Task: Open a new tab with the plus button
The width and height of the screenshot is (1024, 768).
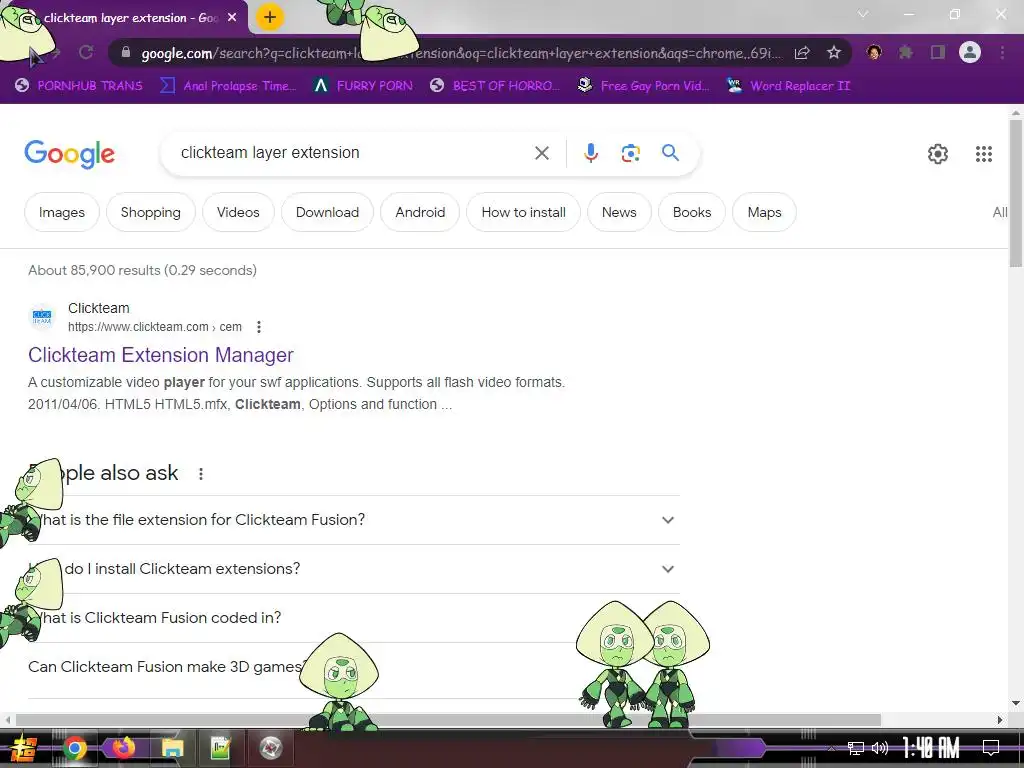Action: click(270, 17)
